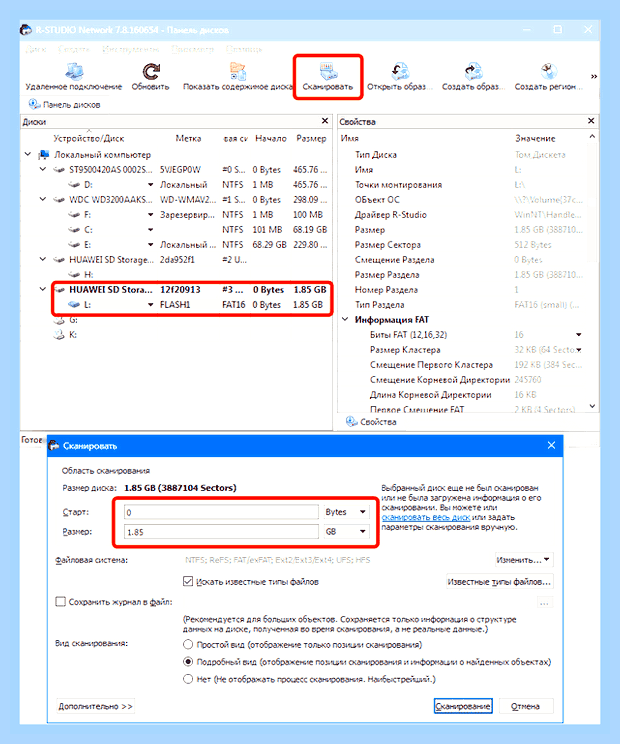Toggle Искать известные типы файлов checkbox

click(188, 581)
